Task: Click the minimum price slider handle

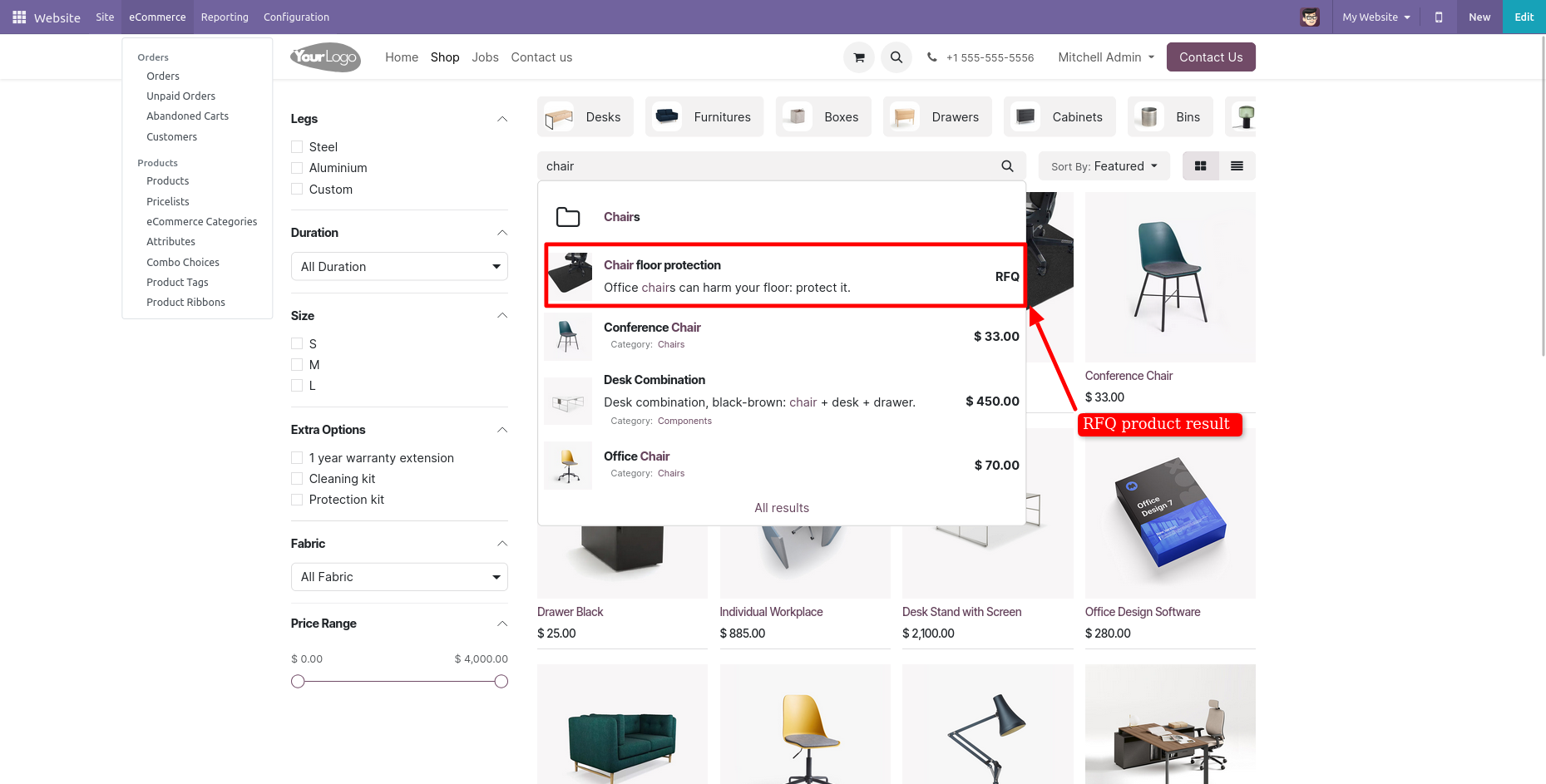Action: coord(298,682)
